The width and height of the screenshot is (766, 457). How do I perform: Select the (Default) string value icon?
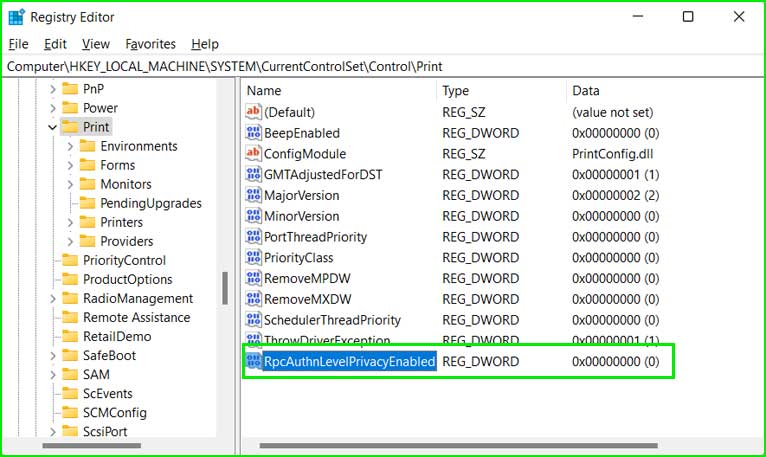253,111
